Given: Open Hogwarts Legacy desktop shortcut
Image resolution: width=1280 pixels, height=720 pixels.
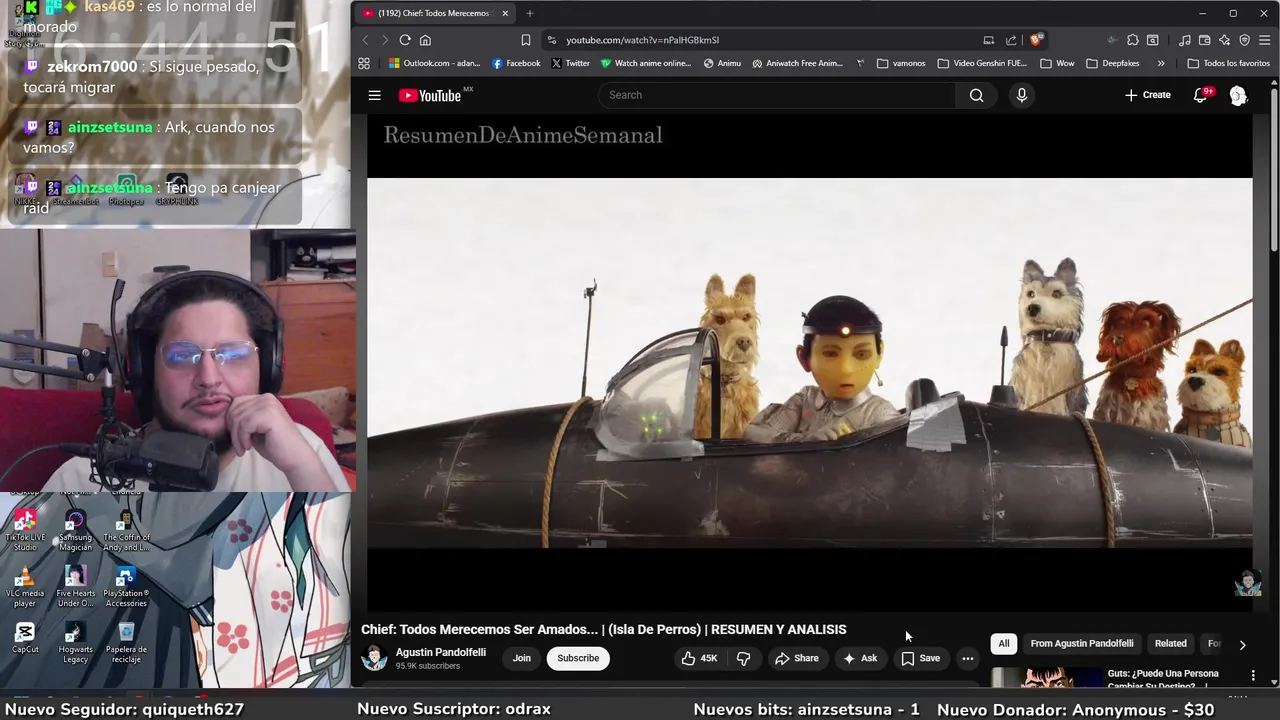Looking at the screenshot, I should 75,643.
